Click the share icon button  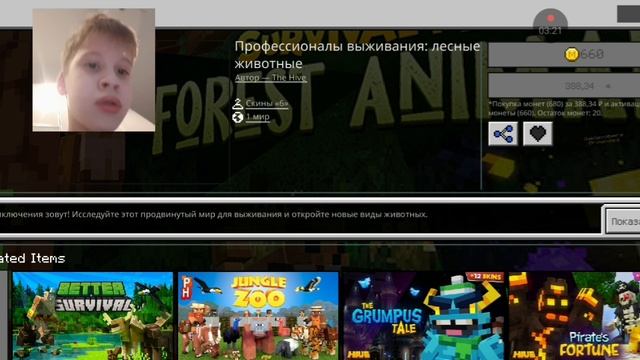pyautogui.click(x=503, y=133)
